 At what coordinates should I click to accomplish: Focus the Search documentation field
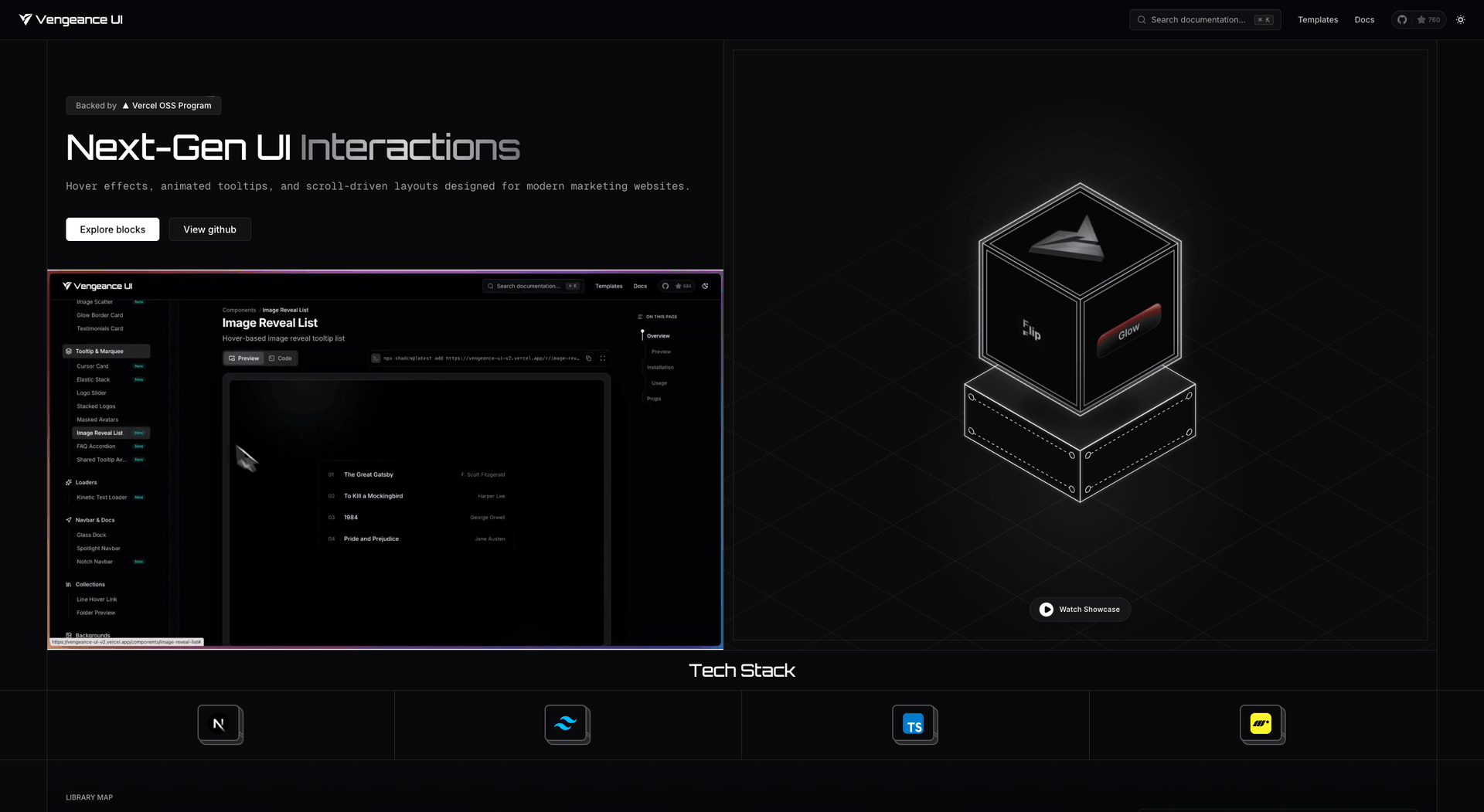(x=1205, y=20)
